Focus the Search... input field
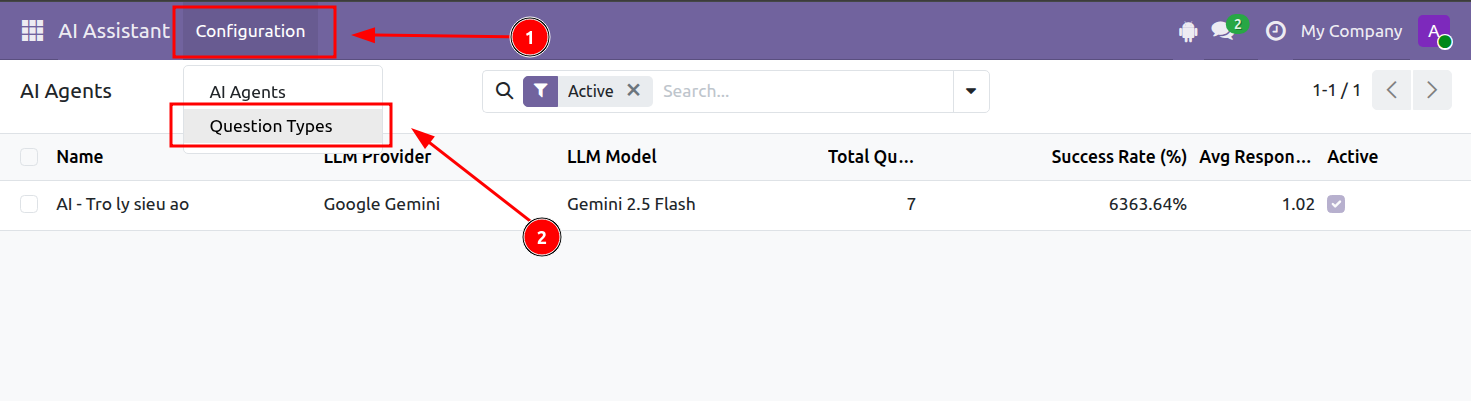This screenshot has height=401, width=1471. [x=802, y=91]
